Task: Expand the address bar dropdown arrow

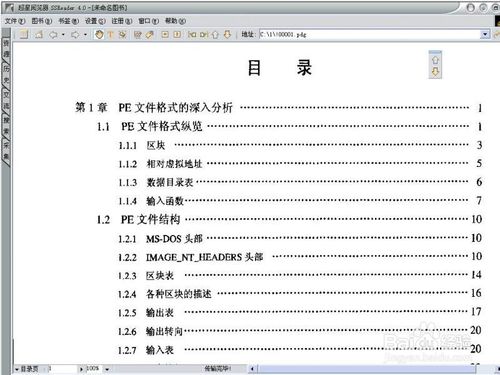Action: (485, 34)
